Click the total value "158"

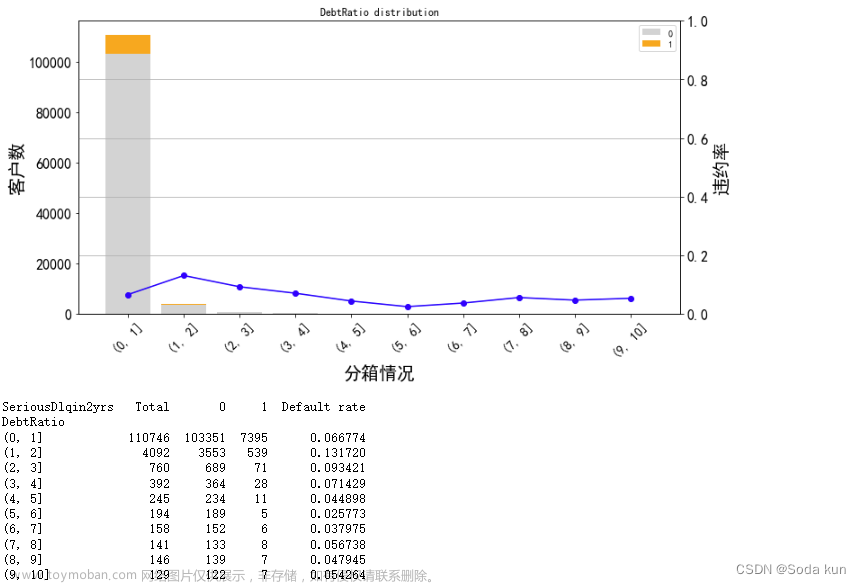[x=159, y=529]
